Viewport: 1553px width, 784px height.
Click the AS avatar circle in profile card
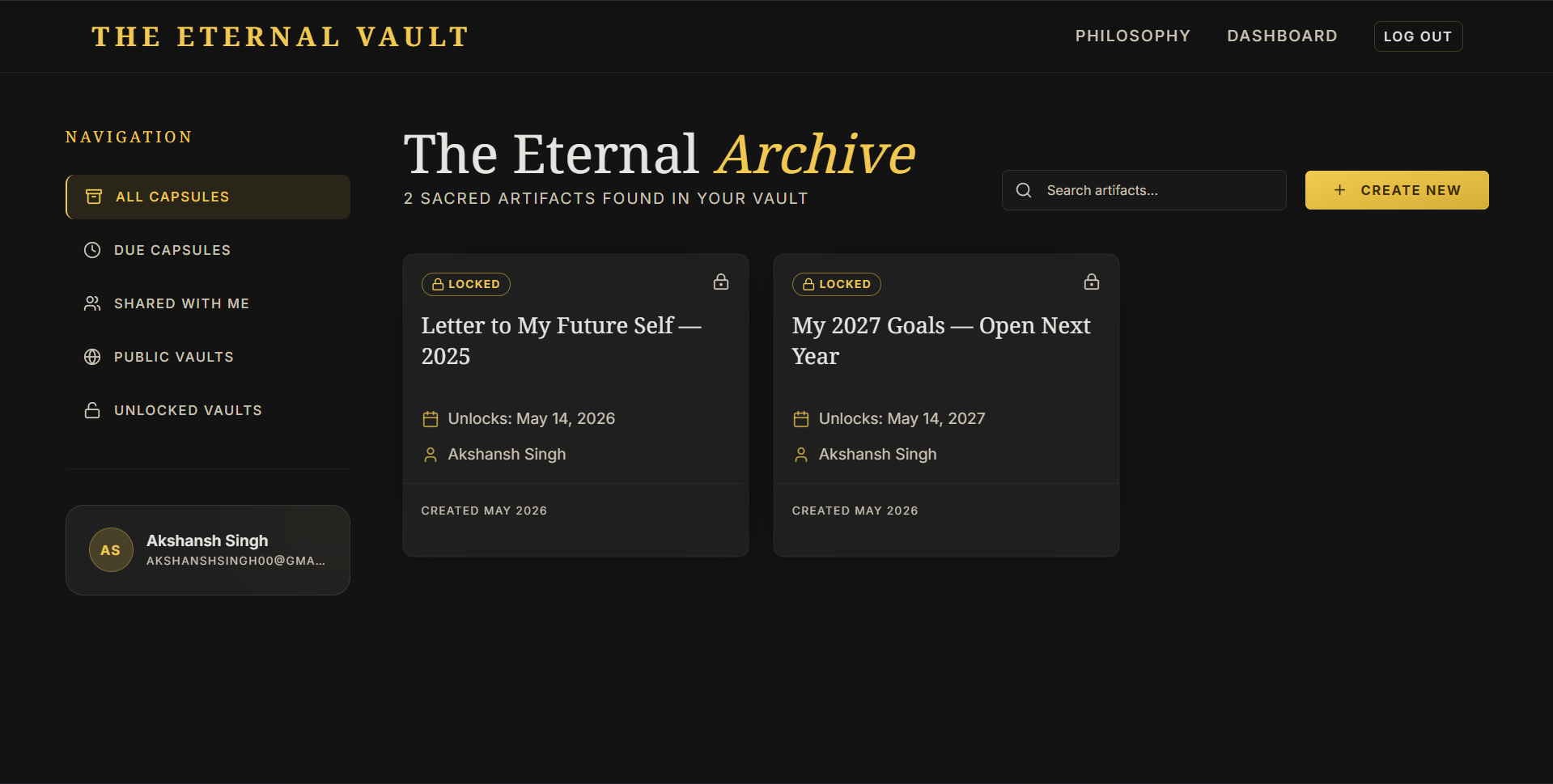[111, 550]
